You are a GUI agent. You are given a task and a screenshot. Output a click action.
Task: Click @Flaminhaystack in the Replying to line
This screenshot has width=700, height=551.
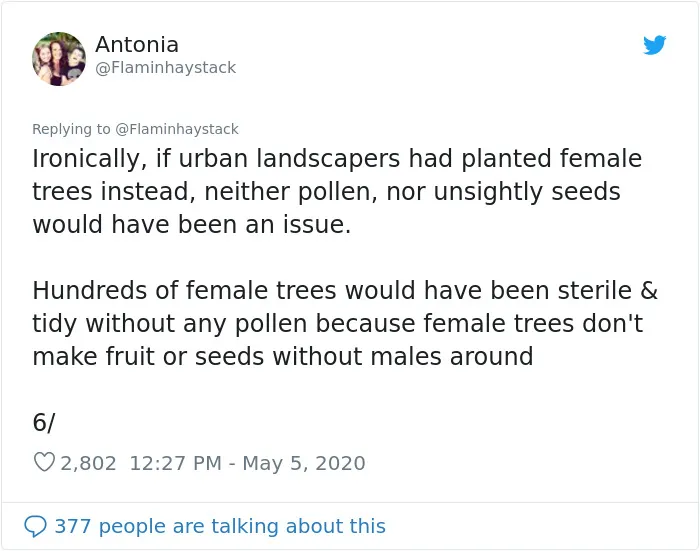[x=177, y=129]
